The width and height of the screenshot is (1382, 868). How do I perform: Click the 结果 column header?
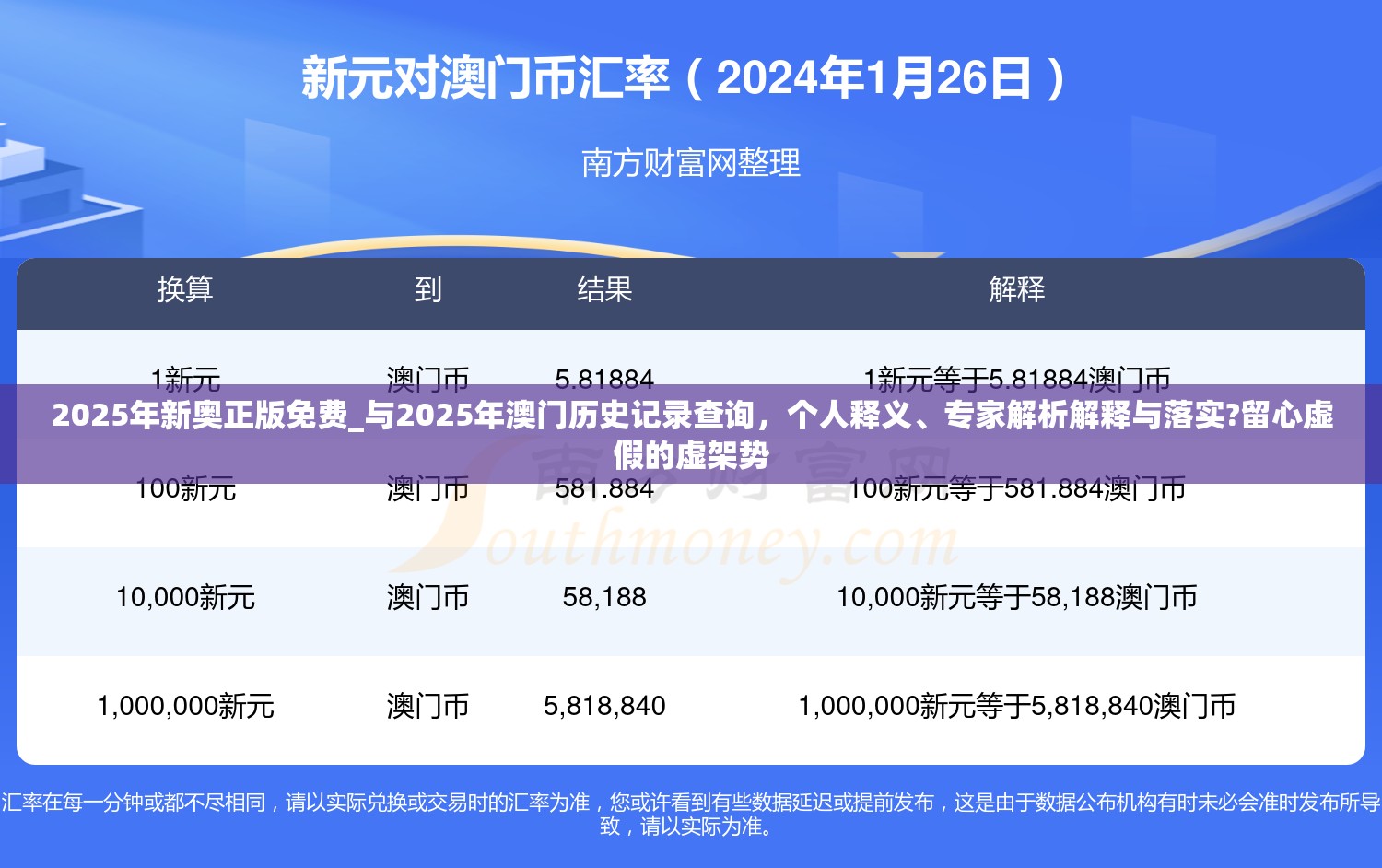pos(604,290)
